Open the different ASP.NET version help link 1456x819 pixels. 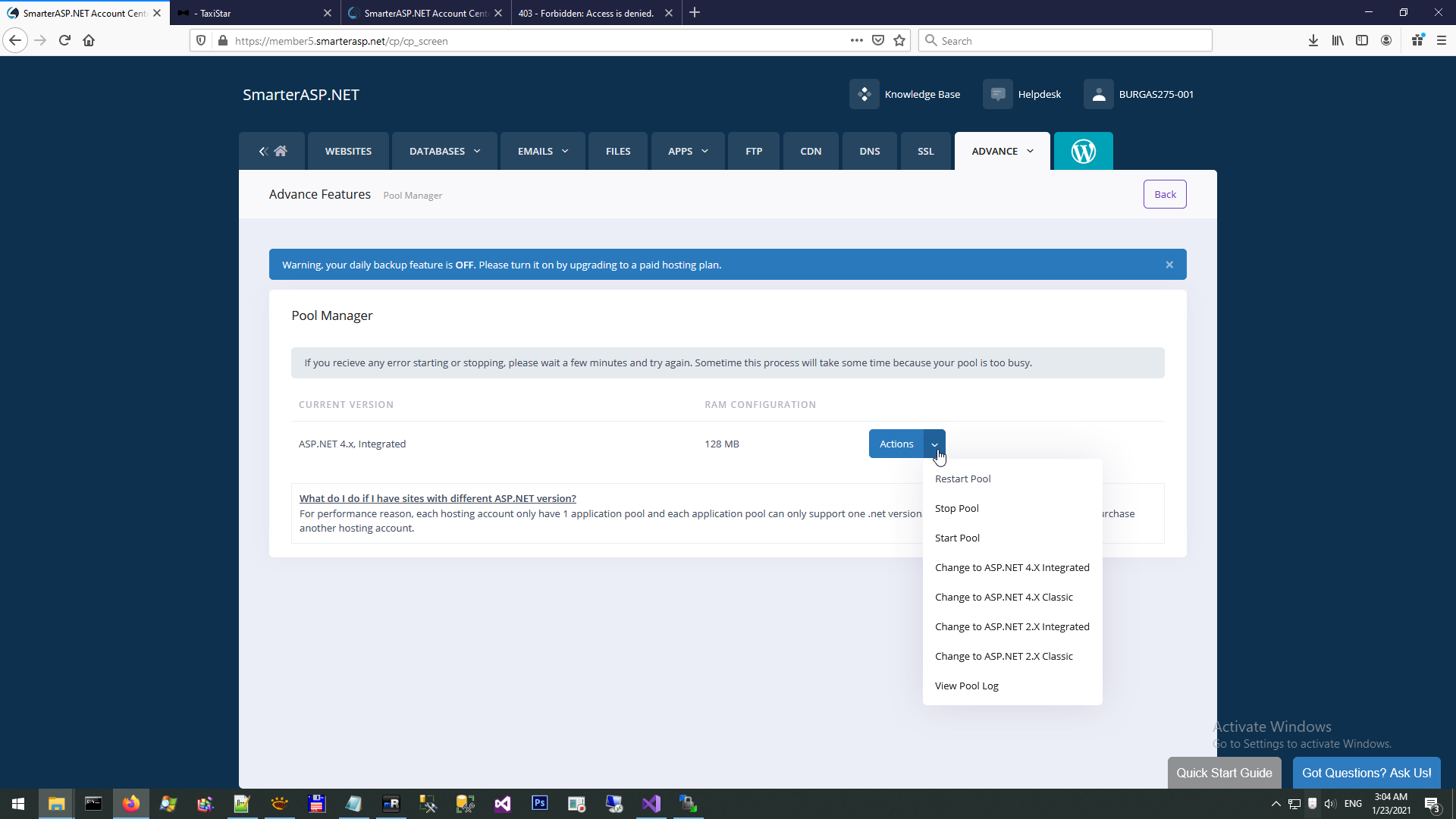pyautogui.click(x=438, y=499)
